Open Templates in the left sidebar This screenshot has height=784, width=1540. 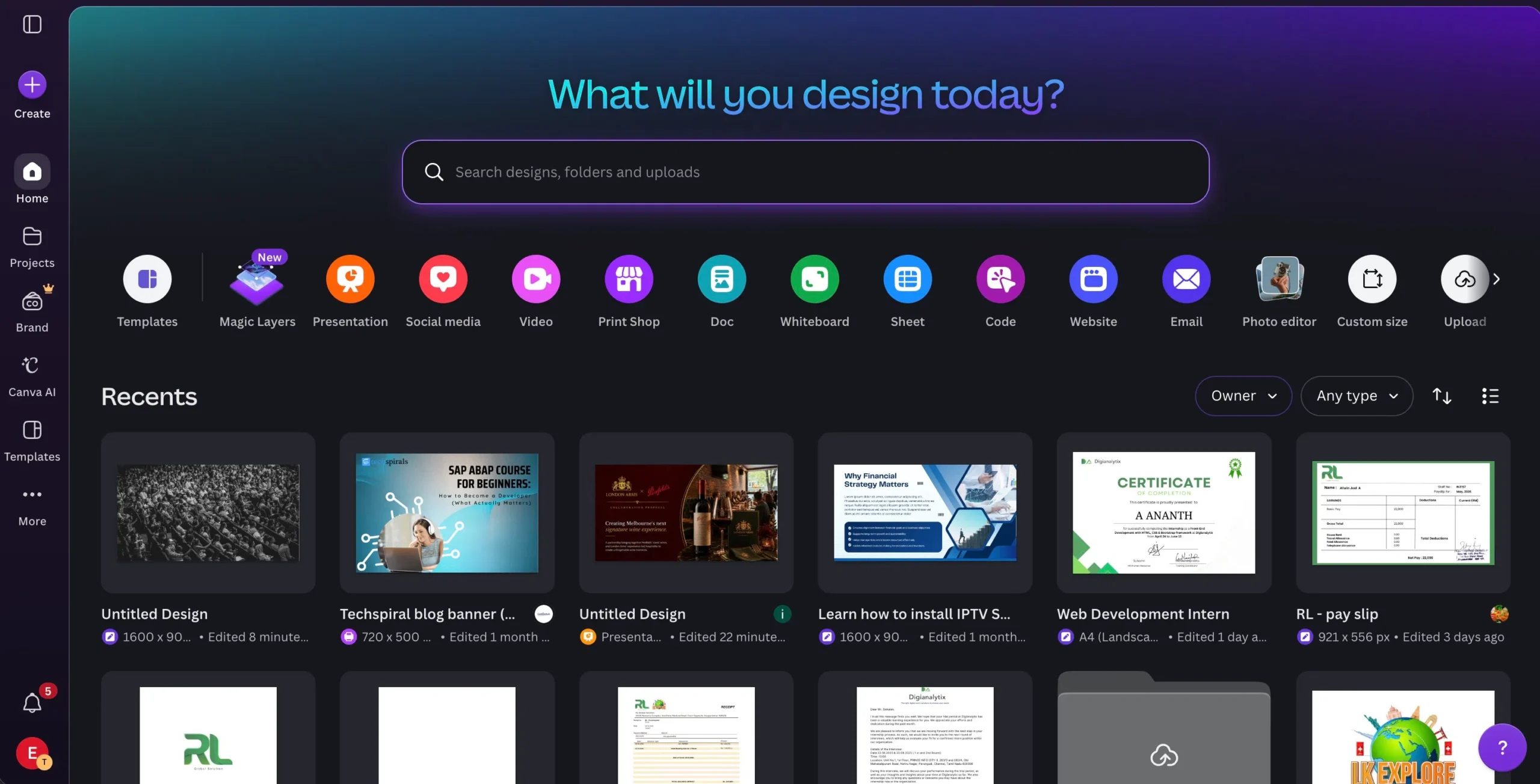click(x=32, y=440)
